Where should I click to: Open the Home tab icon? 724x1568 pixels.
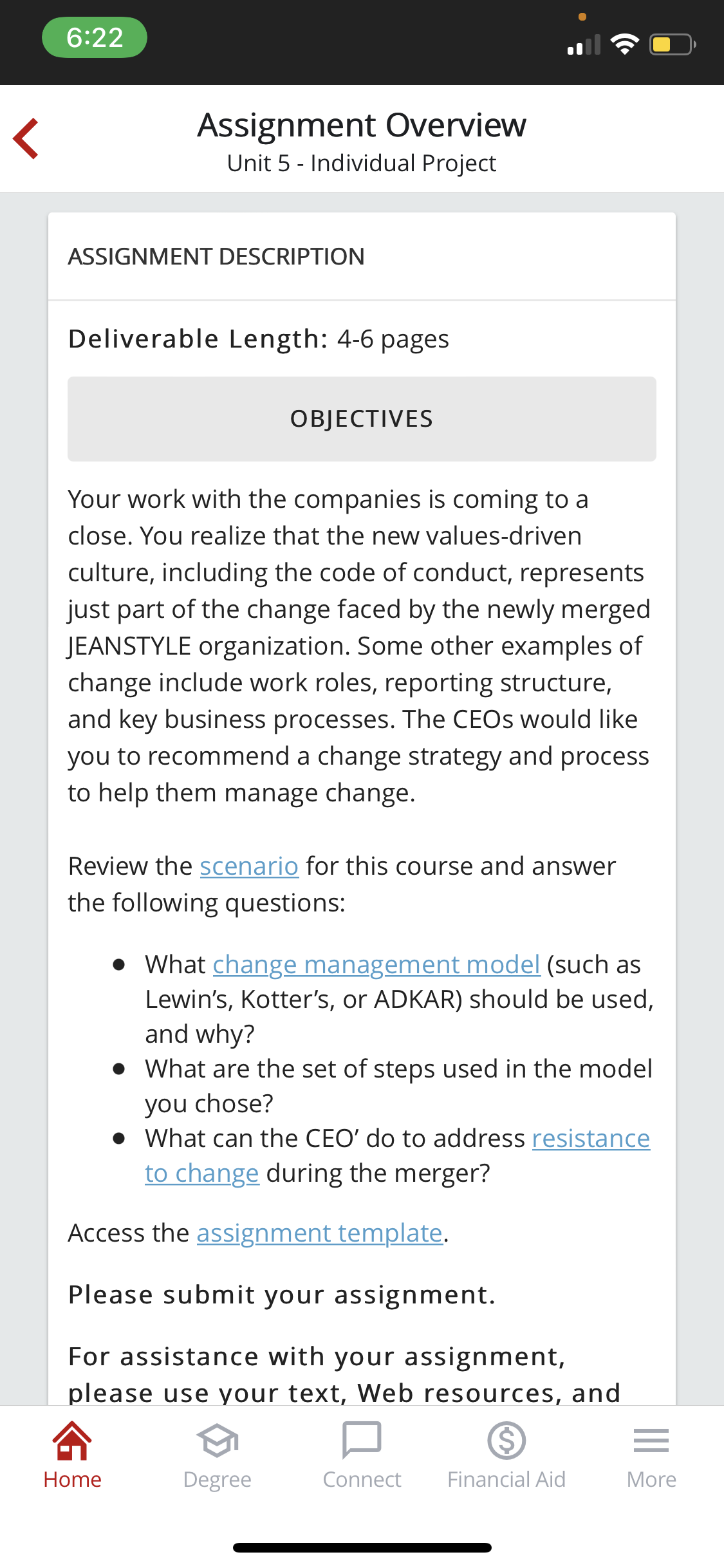pos(72,1441)
